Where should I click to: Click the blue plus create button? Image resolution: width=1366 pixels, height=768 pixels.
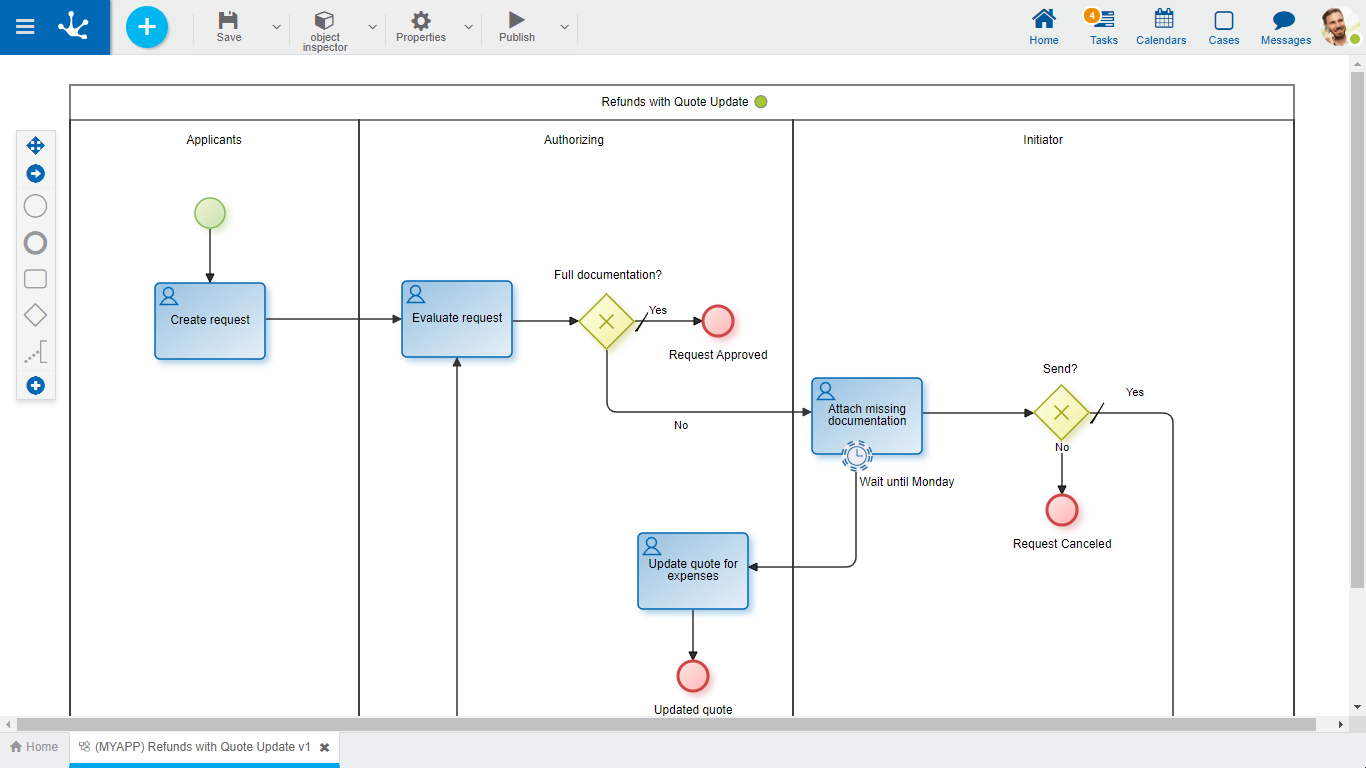point(147,27)
